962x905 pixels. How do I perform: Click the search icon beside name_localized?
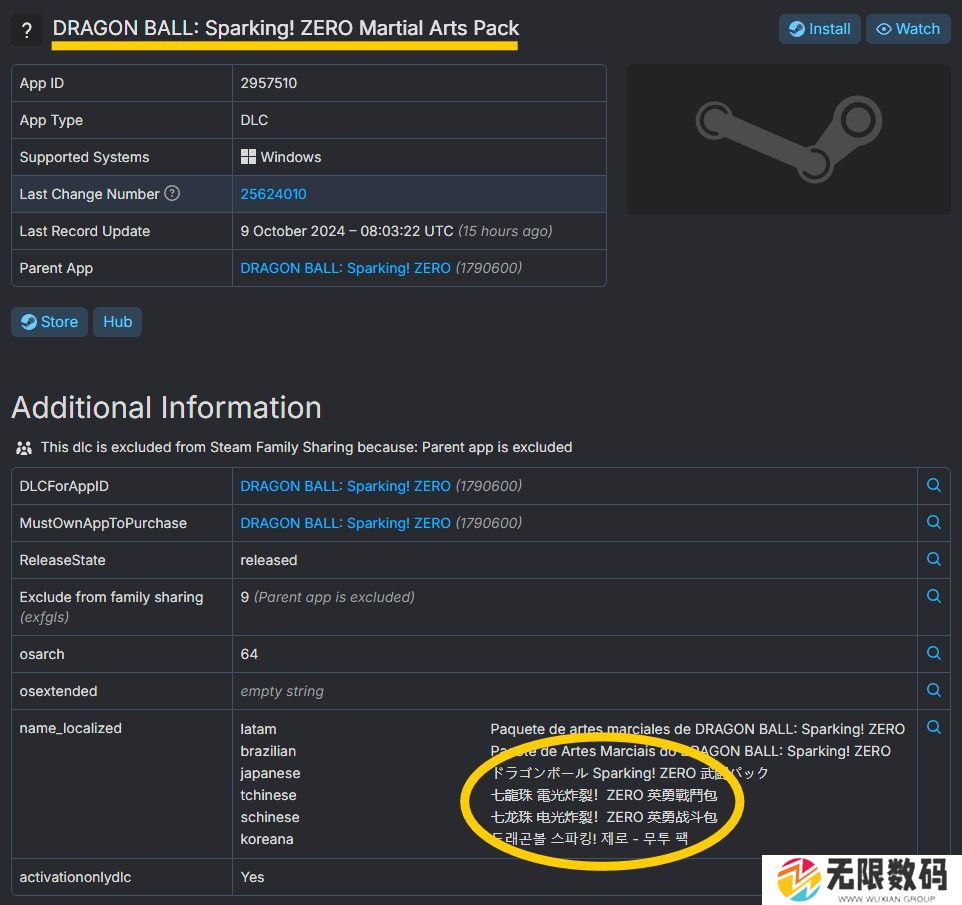[x=933, y=727]
